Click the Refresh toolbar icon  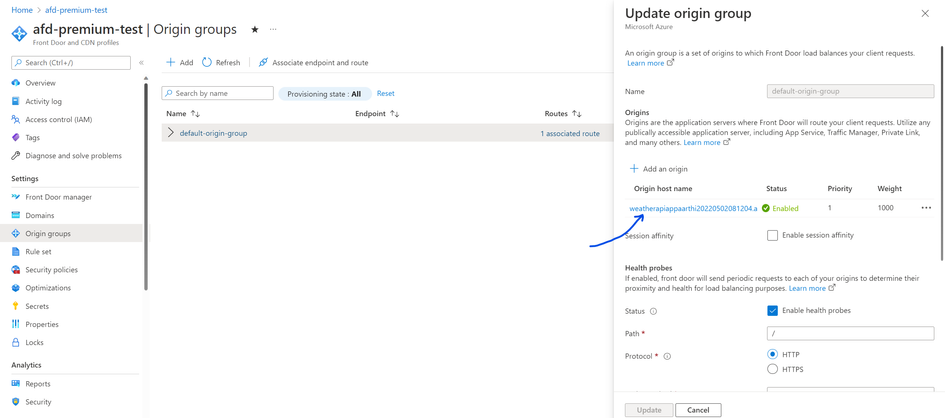(207, 63)
